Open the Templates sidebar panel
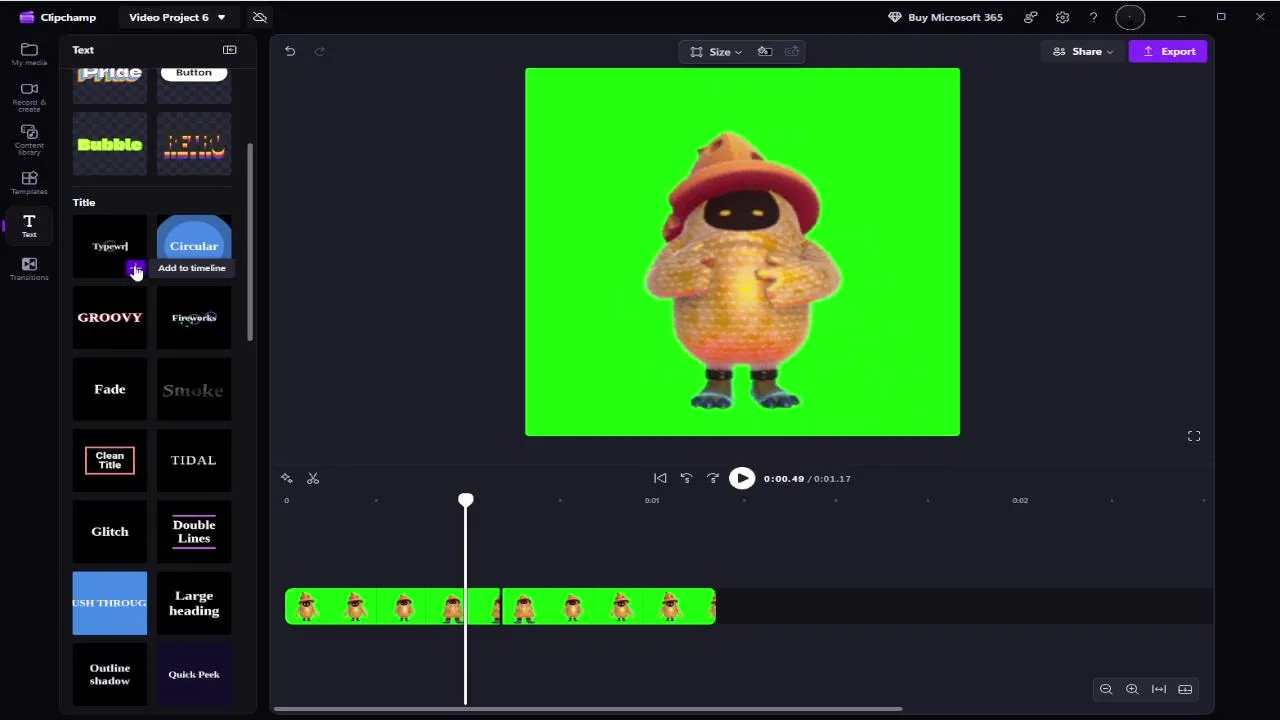 [29, 183]
